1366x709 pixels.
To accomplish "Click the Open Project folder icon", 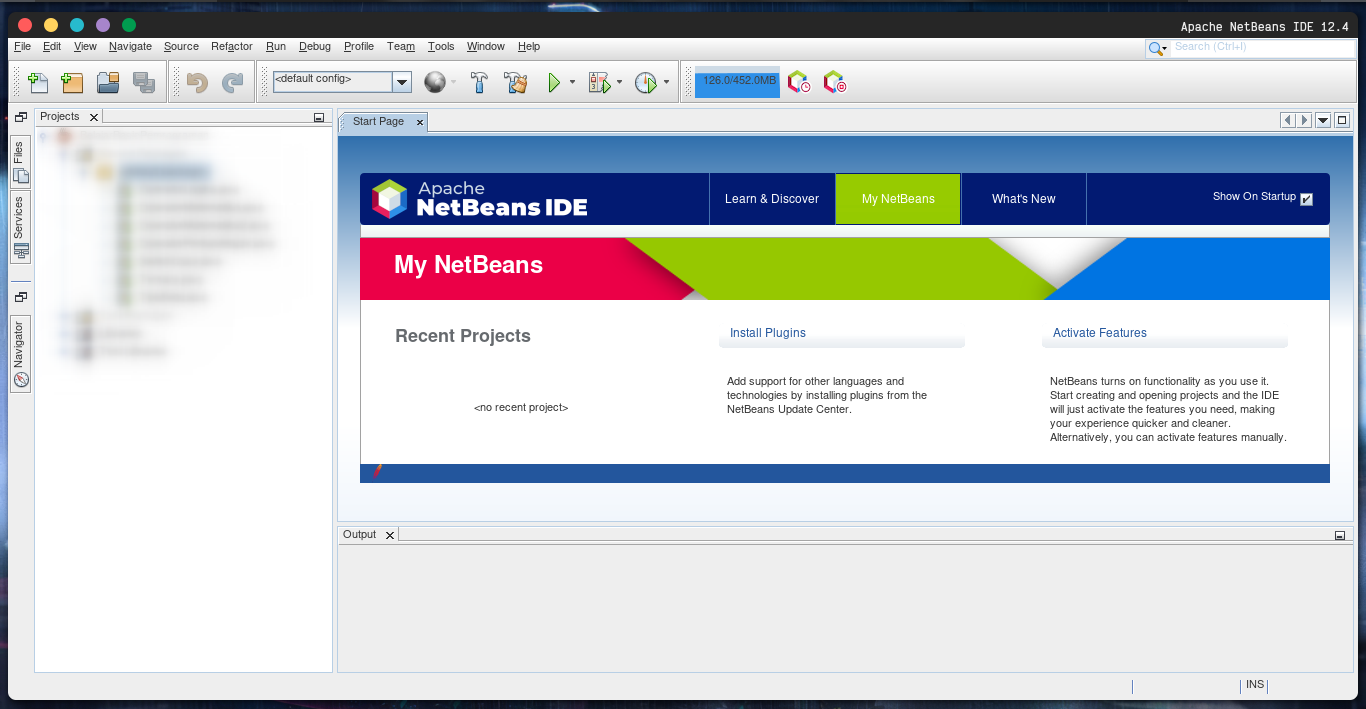I will click(x=108, y=82).
